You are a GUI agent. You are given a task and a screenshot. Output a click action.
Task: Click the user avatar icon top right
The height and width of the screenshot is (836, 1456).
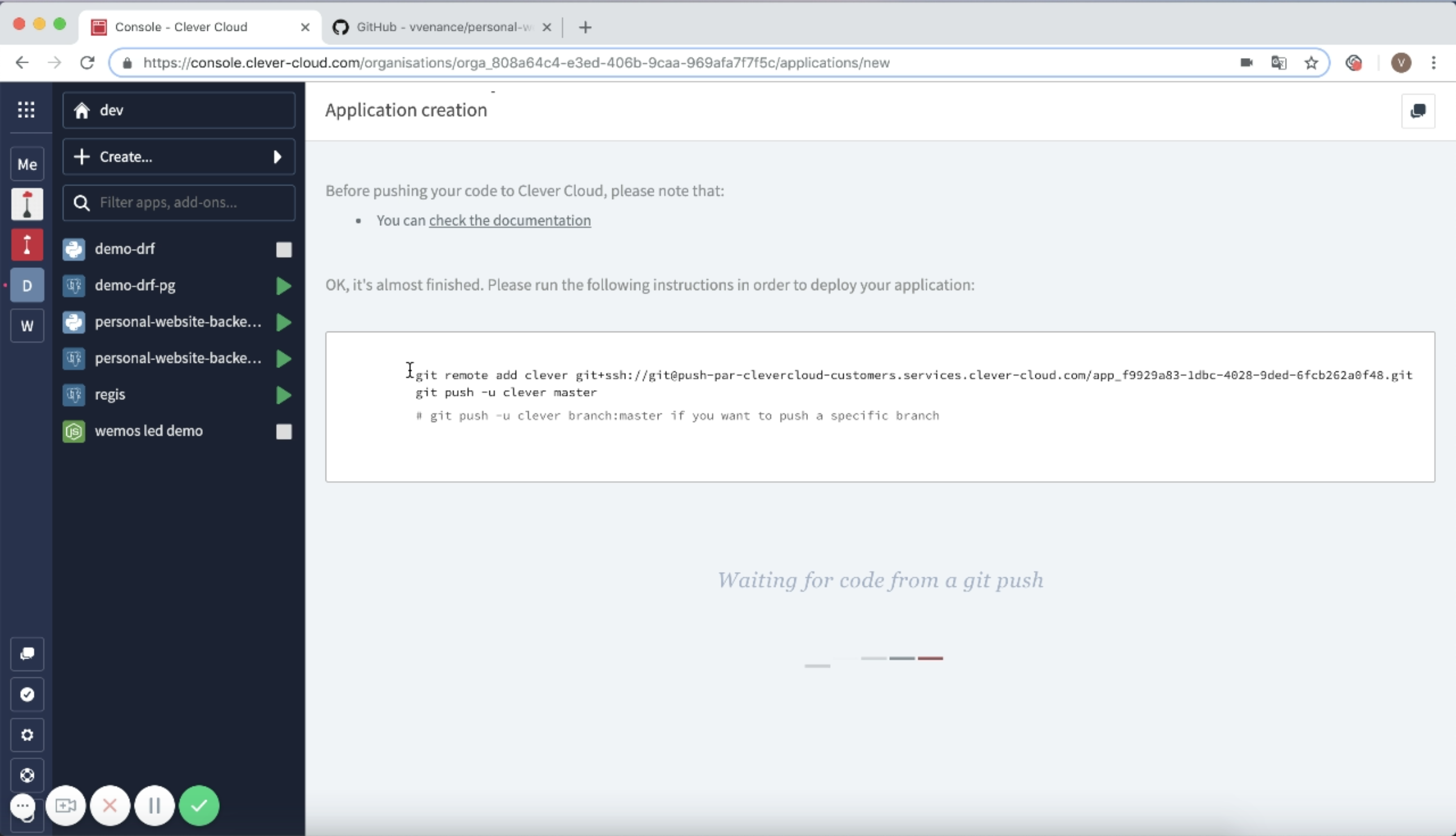(x=1401, y=63)
